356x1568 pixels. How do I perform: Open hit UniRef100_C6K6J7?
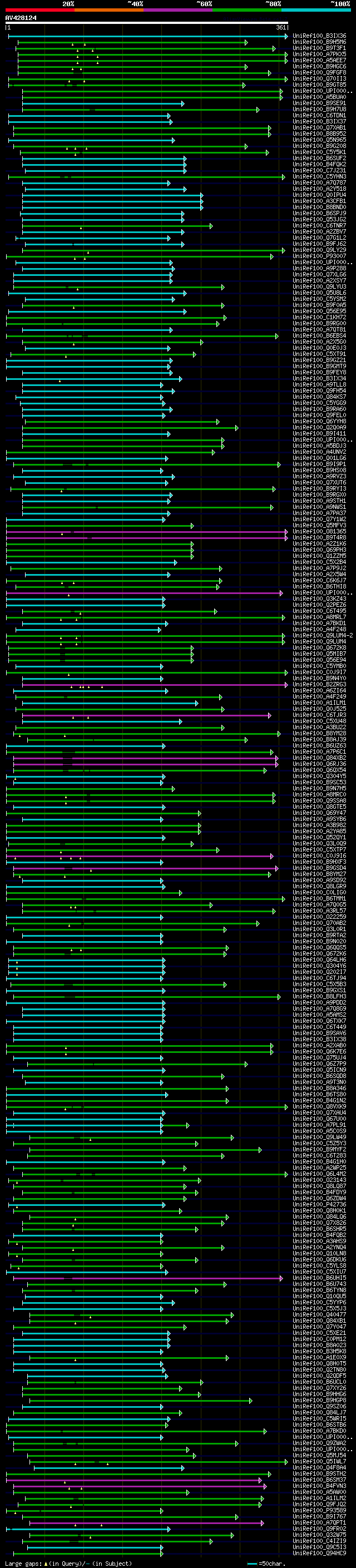tap(319, 581)
